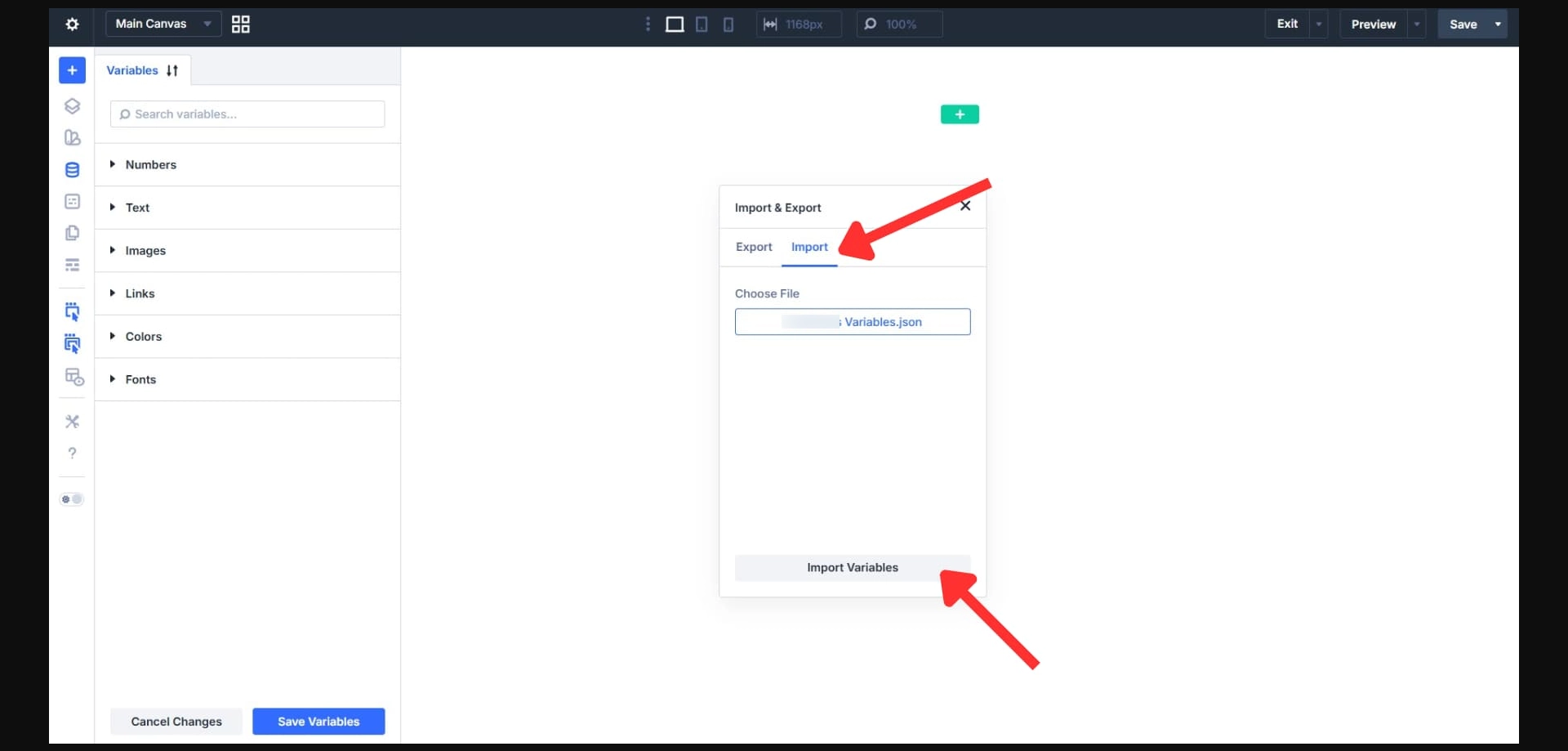Toggle the switch at sidebar bottom
The height and width of the screenshot is (751, 1568).
pyautogui.click(x=72, y=498)
